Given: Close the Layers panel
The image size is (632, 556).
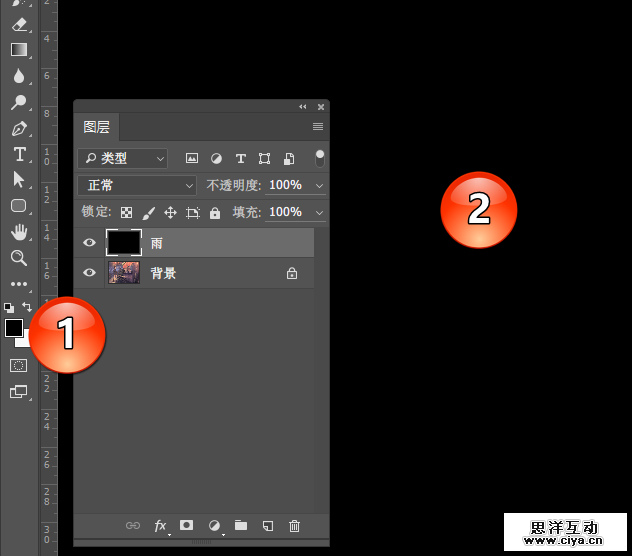Looking at the screenshot, I should click(x=321, y=107).
